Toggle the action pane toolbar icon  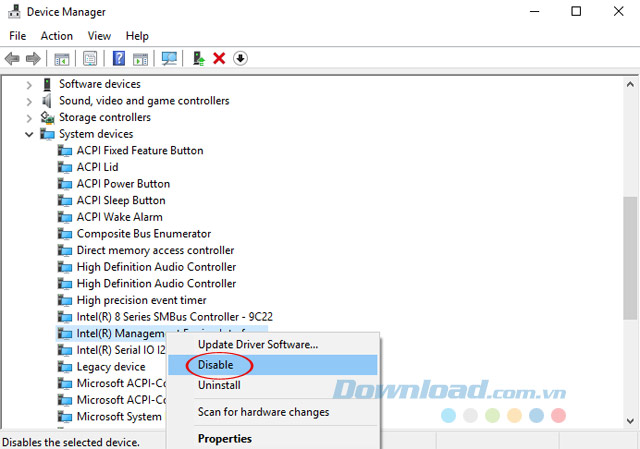pyautogui.click(x=140, y=59)
